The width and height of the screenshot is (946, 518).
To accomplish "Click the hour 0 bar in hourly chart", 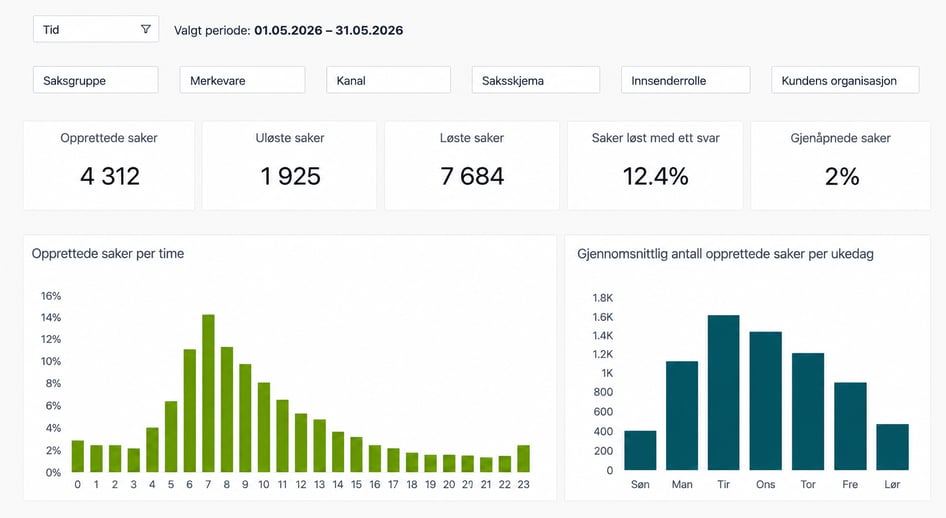I will pyautogui.click(x=78, y=456).
